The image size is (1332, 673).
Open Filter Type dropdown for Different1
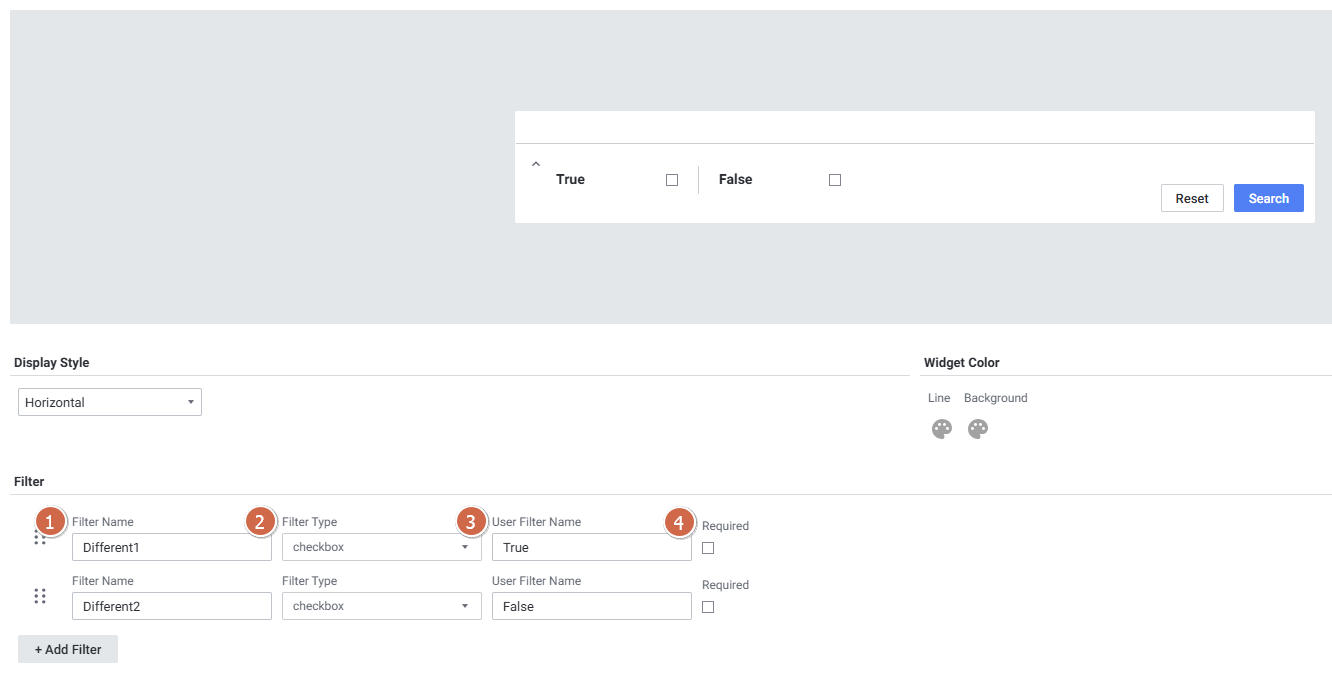(x=381, y=547)
